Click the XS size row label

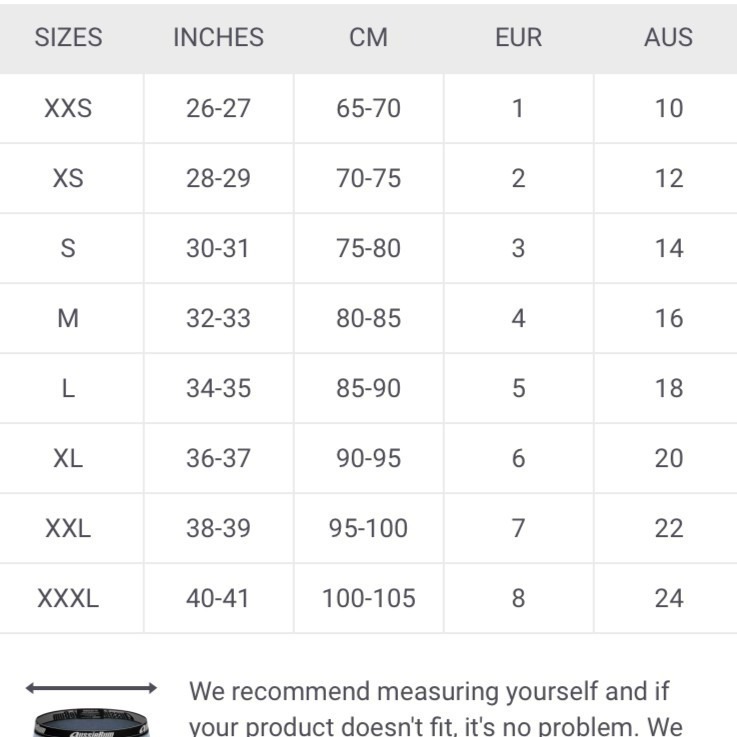(x=68, y=178)
